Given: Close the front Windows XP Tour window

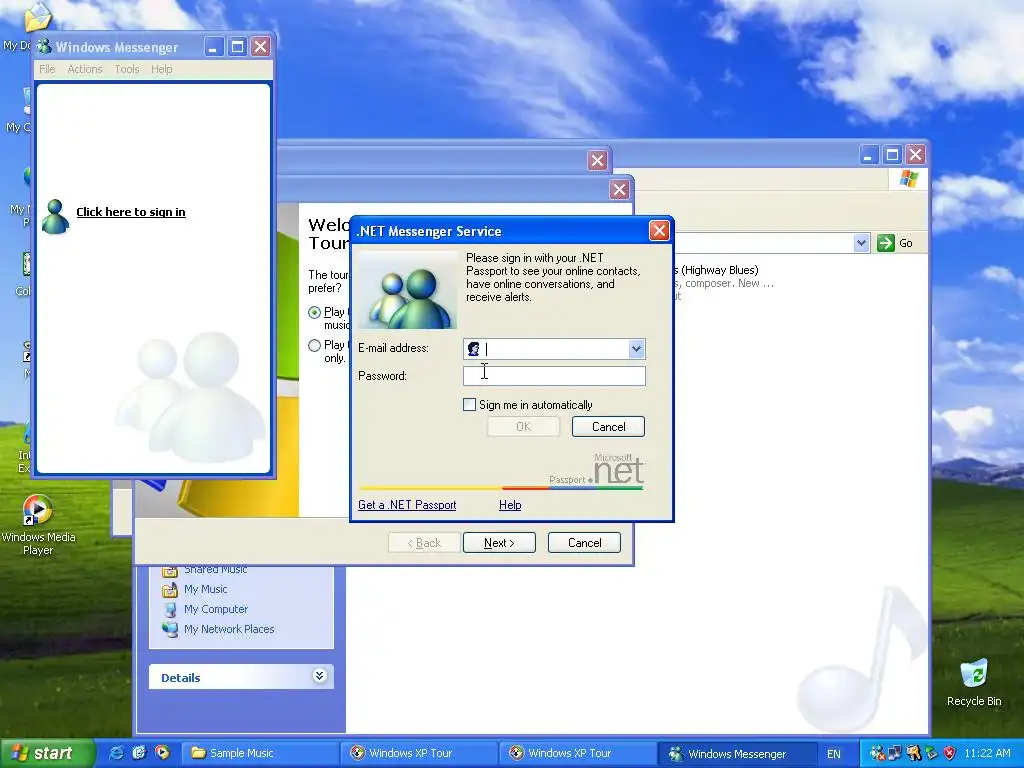Looking at the screenshot, I should [x=619, y=190].
